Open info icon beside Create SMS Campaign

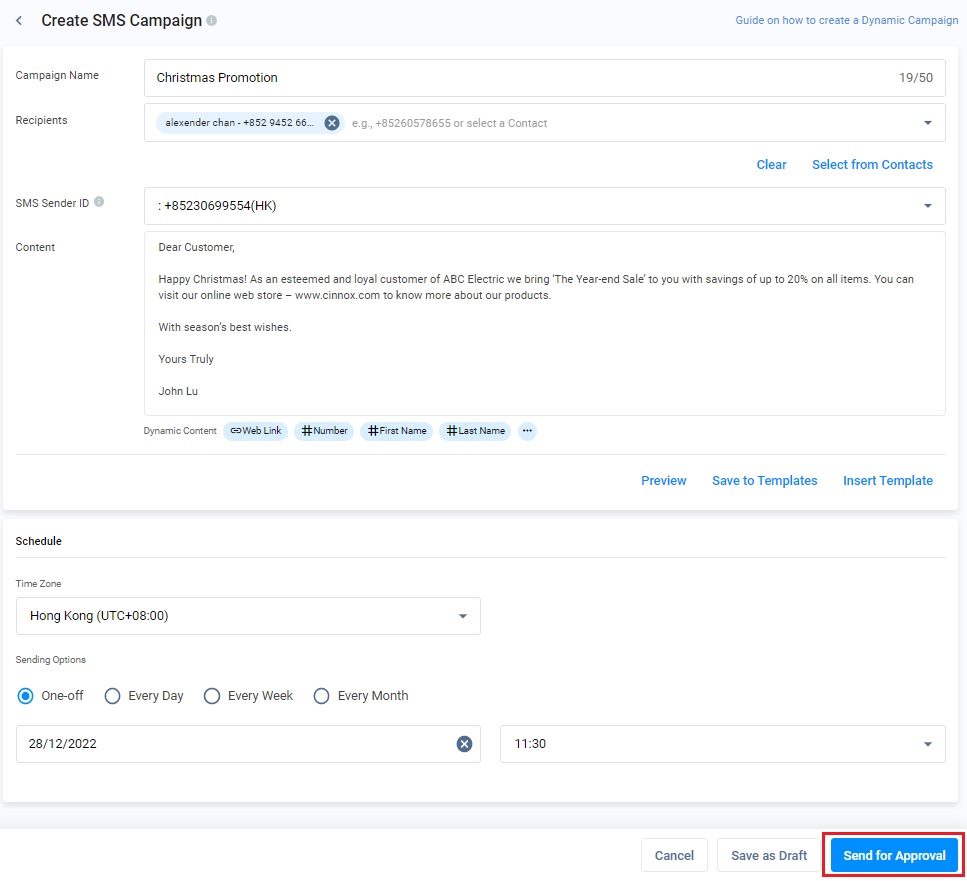coord(212,20)
